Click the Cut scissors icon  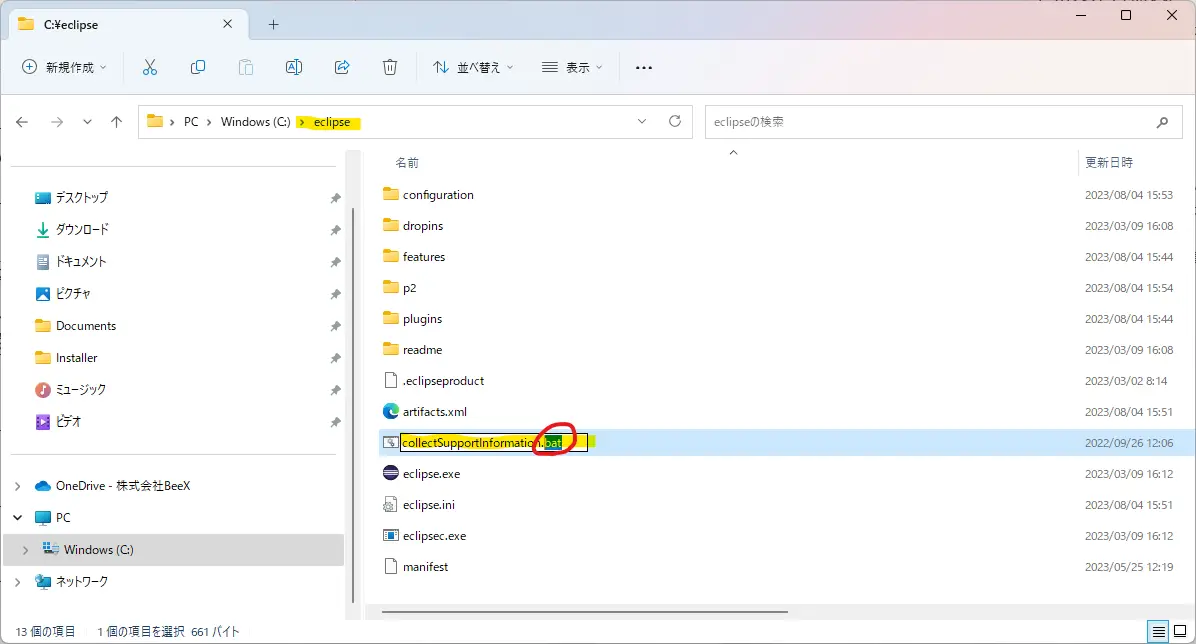(x=150, y=67)
